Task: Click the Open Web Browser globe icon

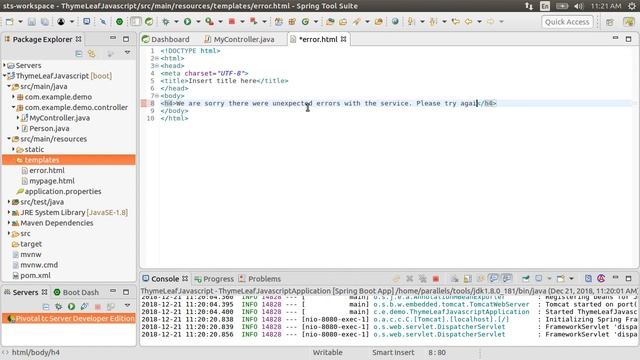Action: [x=395, y=22]
